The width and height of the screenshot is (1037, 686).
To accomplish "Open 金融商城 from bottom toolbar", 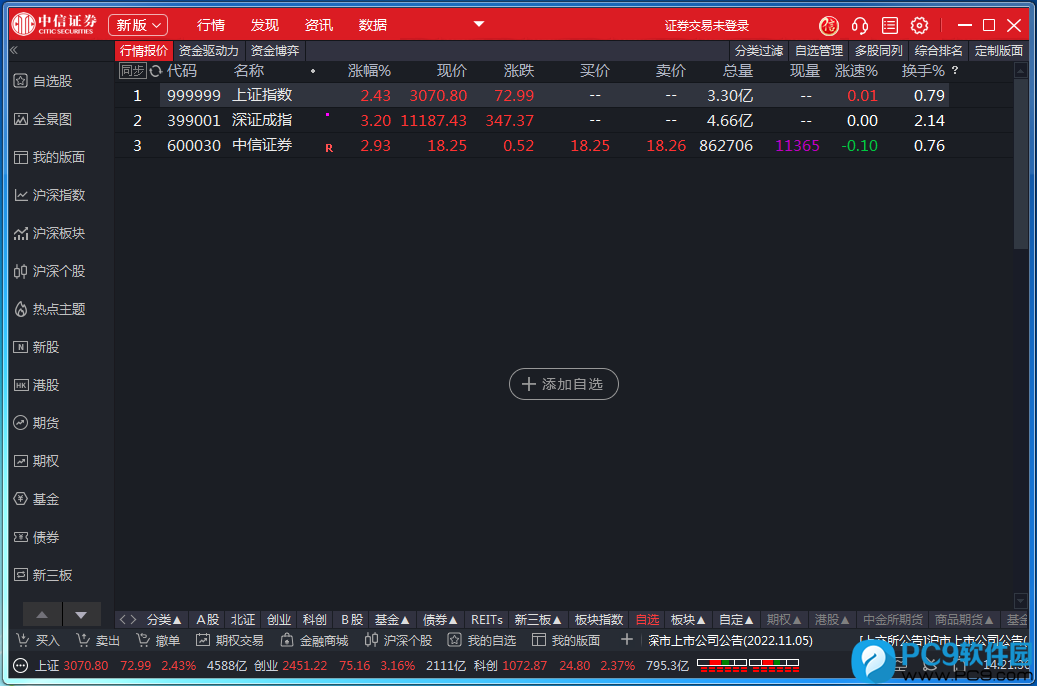I will 314,640.
